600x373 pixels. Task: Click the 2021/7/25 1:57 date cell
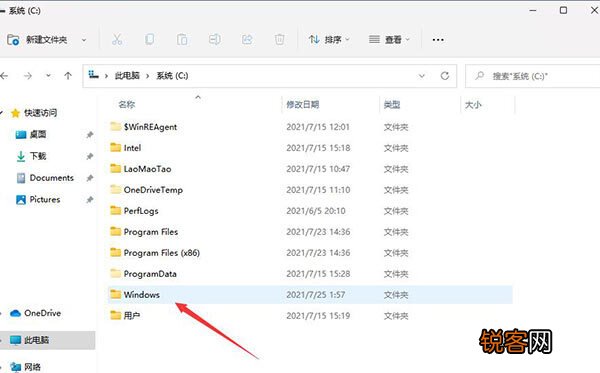(x=315, y=295)
